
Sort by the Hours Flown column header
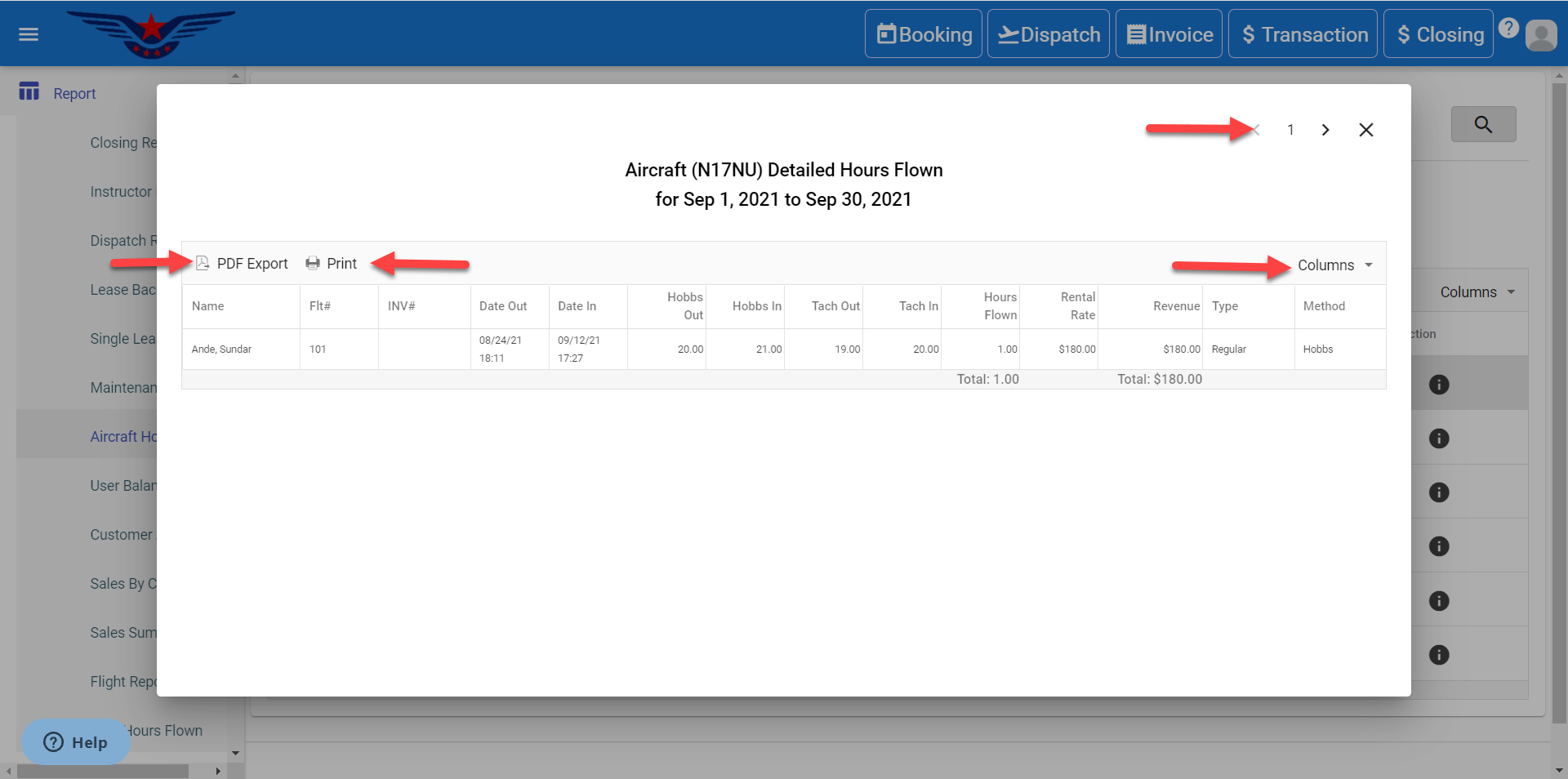coord(1000,306)
